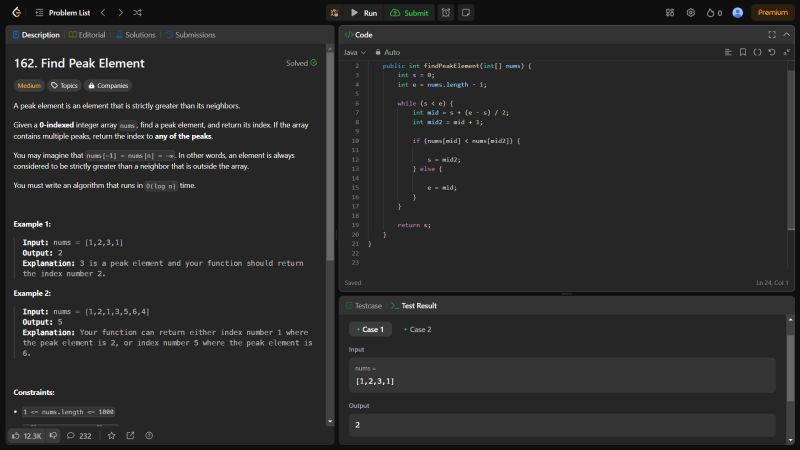
Task: Click the curly braces icon in editor toolbar
Action: point(757,52)
